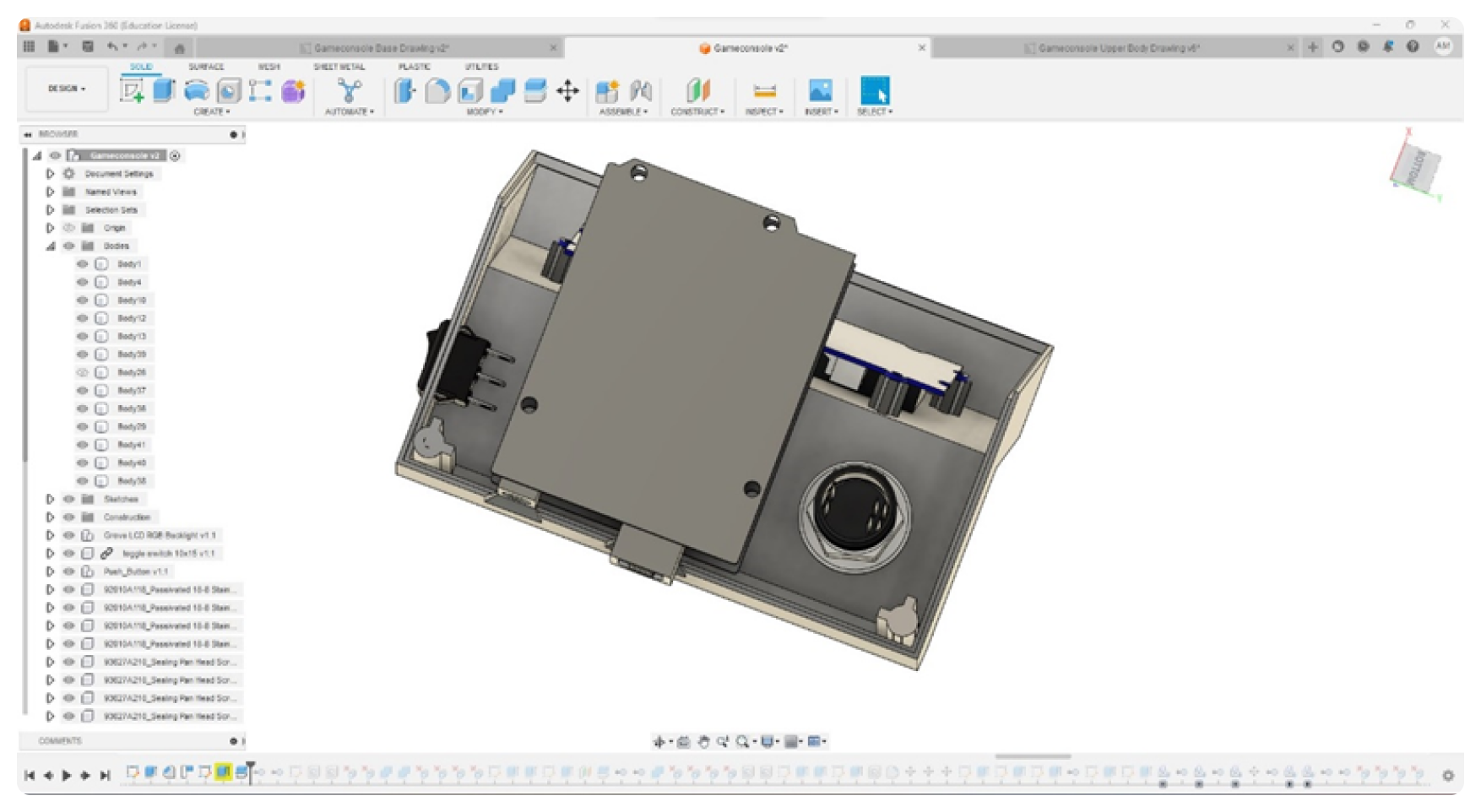Hide the Push_Button v1:1 component
Screen dimensions: 1481x812
click(x=69, y=571)
